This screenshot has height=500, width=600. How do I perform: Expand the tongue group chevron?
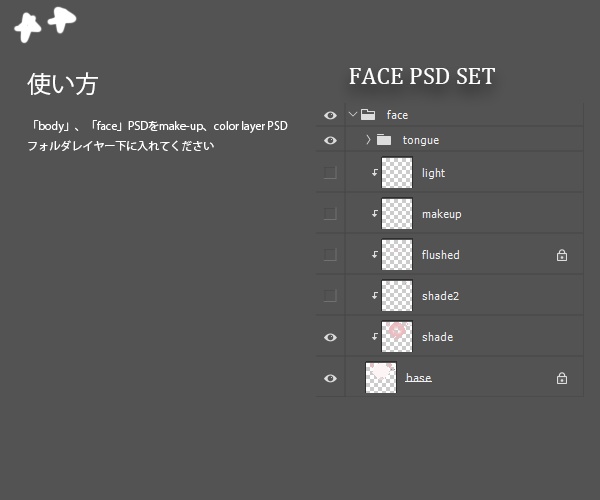point(368,140)
